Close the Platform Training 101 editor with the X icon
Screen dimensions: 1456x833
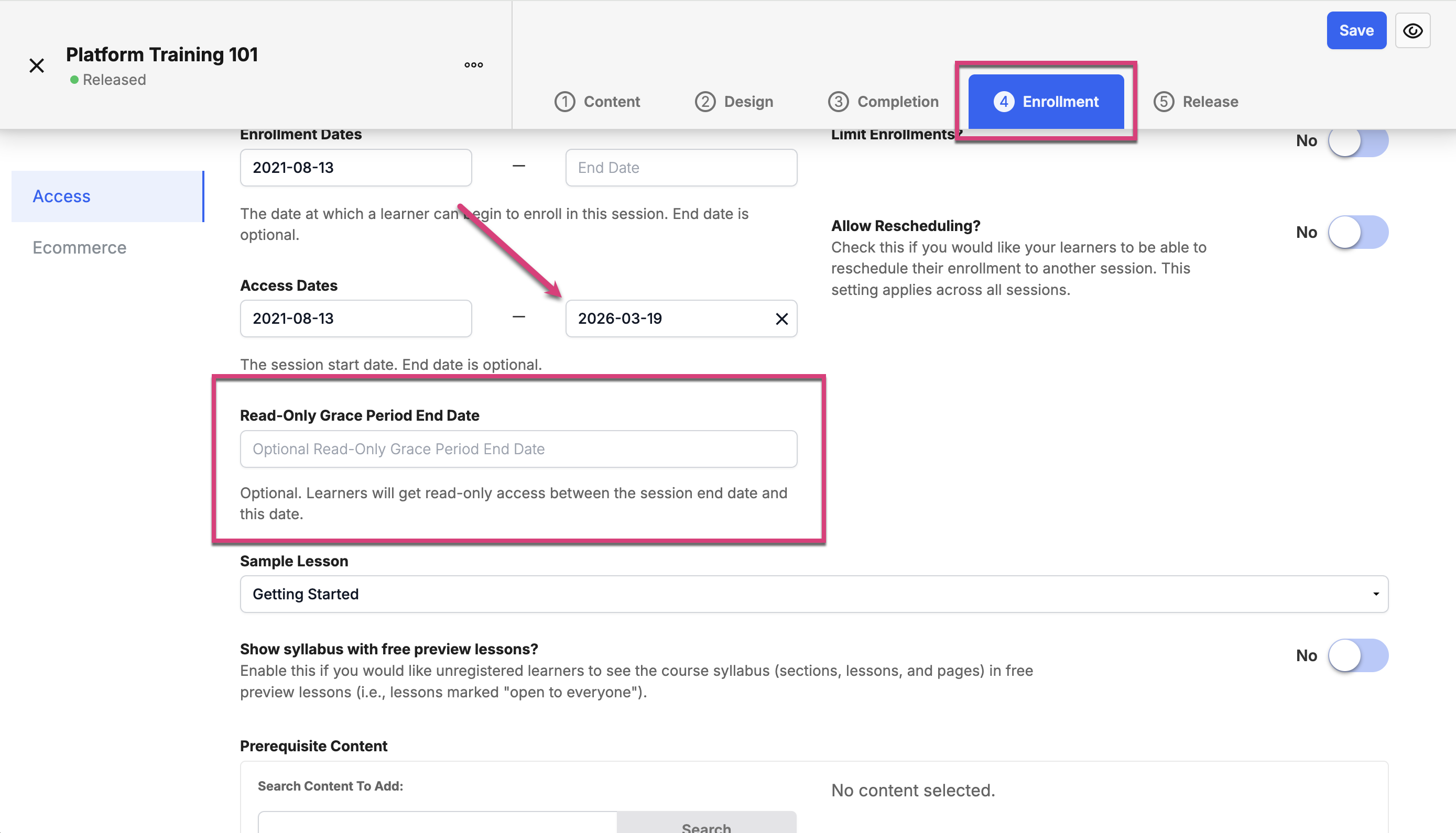click(37, 66)
